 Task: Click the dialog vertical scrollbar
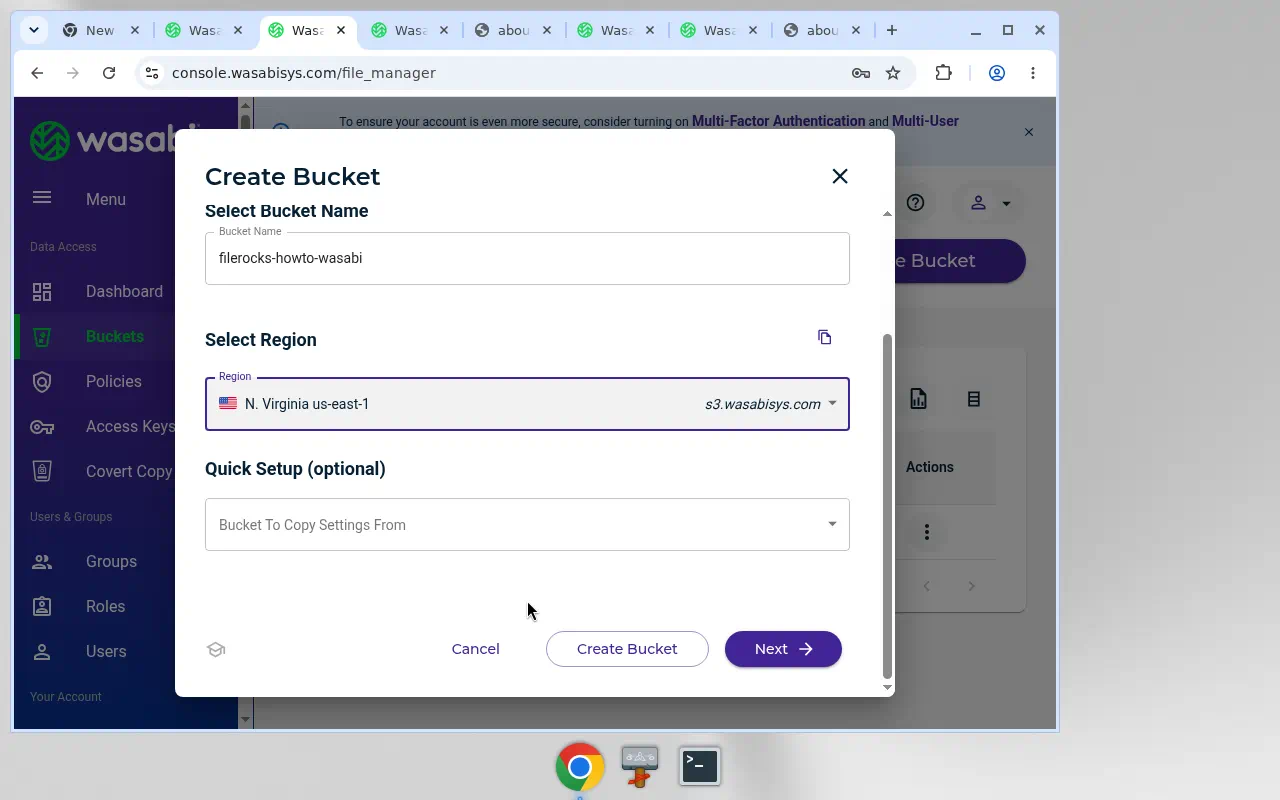pyautogui.click(x=887, y=505)
